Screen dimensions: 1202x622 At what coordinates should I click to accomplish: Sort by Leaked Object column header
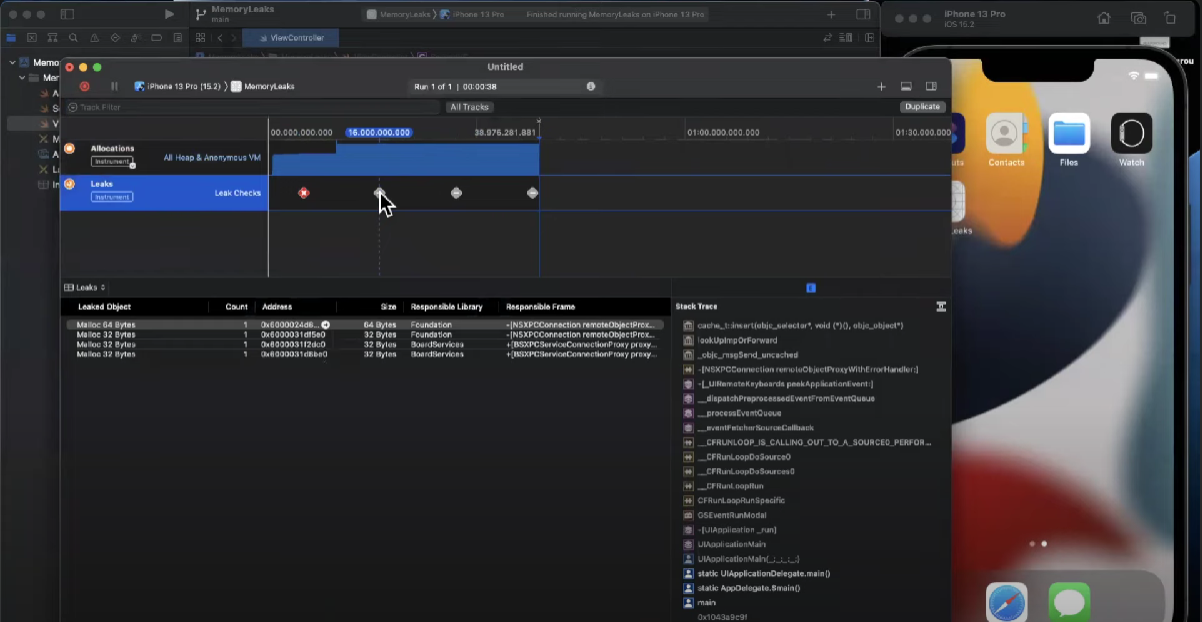(x=104, y=307)
